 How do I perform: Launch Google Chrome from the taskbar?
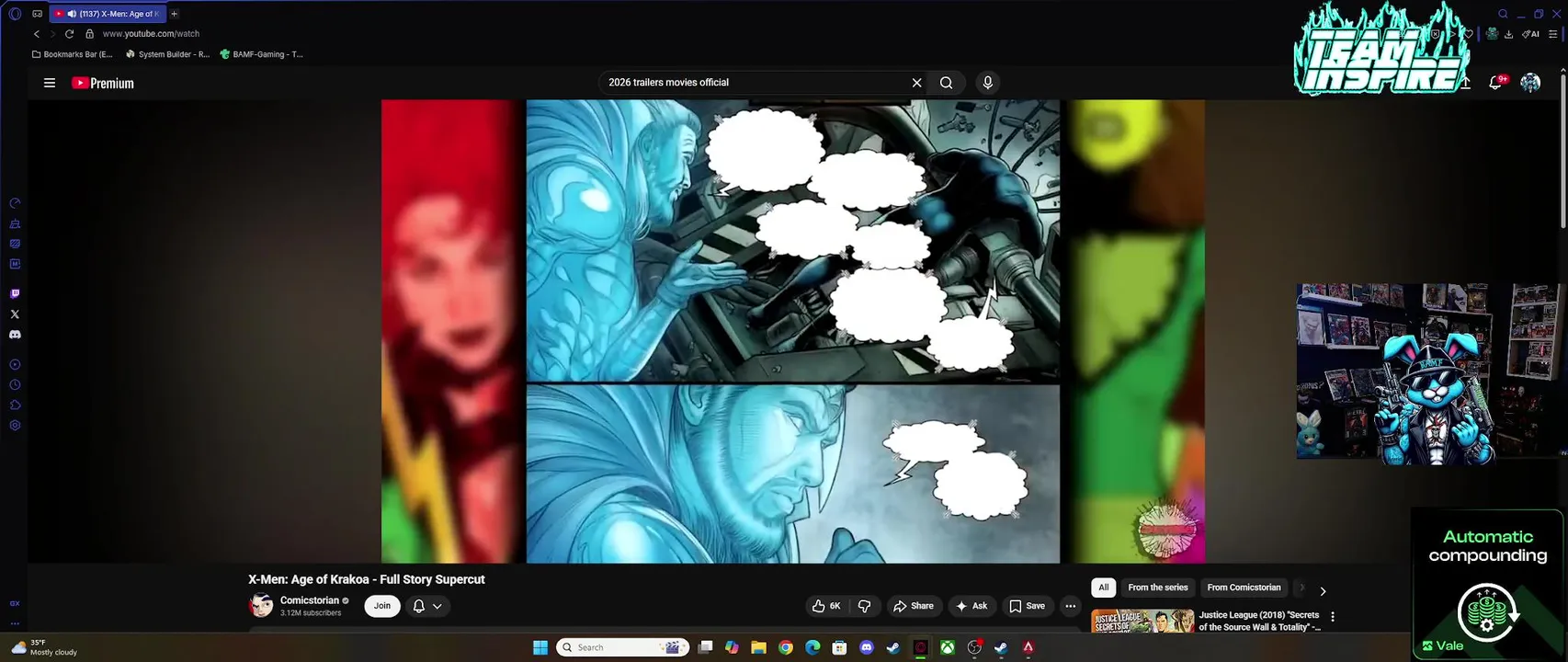point(786,647)
